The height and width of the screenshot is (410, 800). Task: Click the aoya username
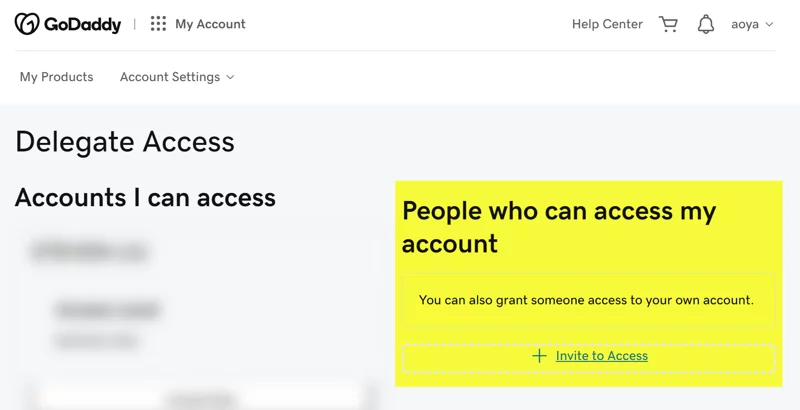click(x=745, y=24)
